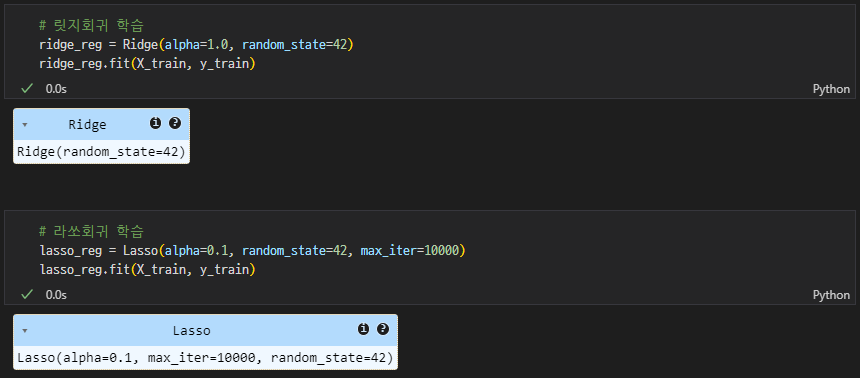860x378 pixels.
Task: Click the Lasso estimator info "i" icon
Action: tap(363, 329)
